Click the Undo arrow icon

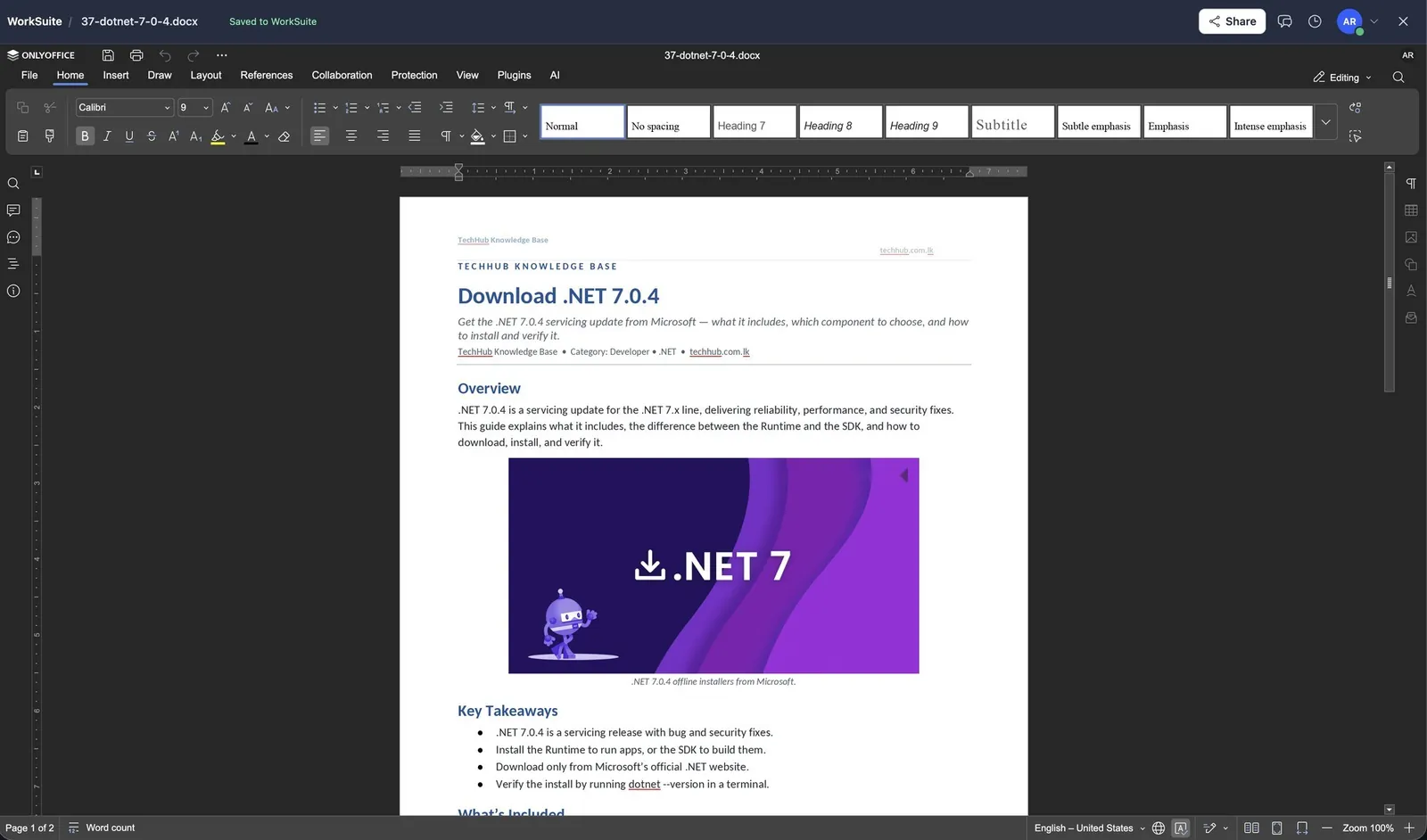[x=165, y=55]
